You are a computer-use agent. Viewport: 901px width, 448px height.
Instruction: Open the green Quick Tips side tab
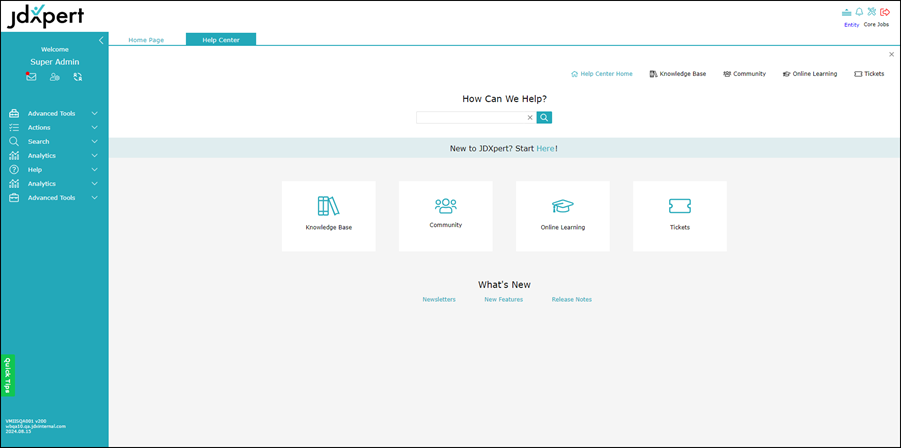[8, 375]
